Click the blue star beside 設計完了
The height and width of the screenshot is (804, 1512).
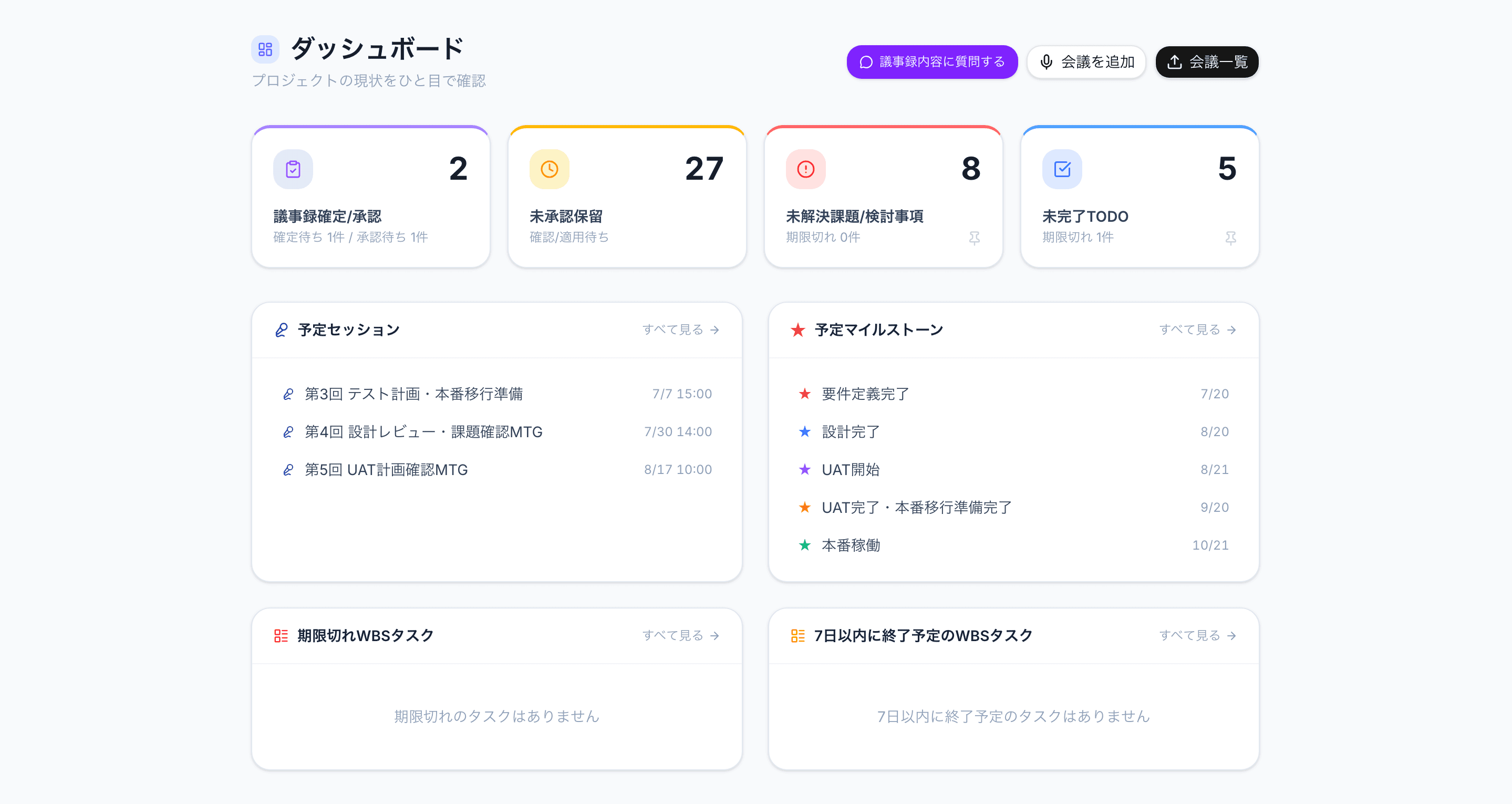[x=805, y=431]
